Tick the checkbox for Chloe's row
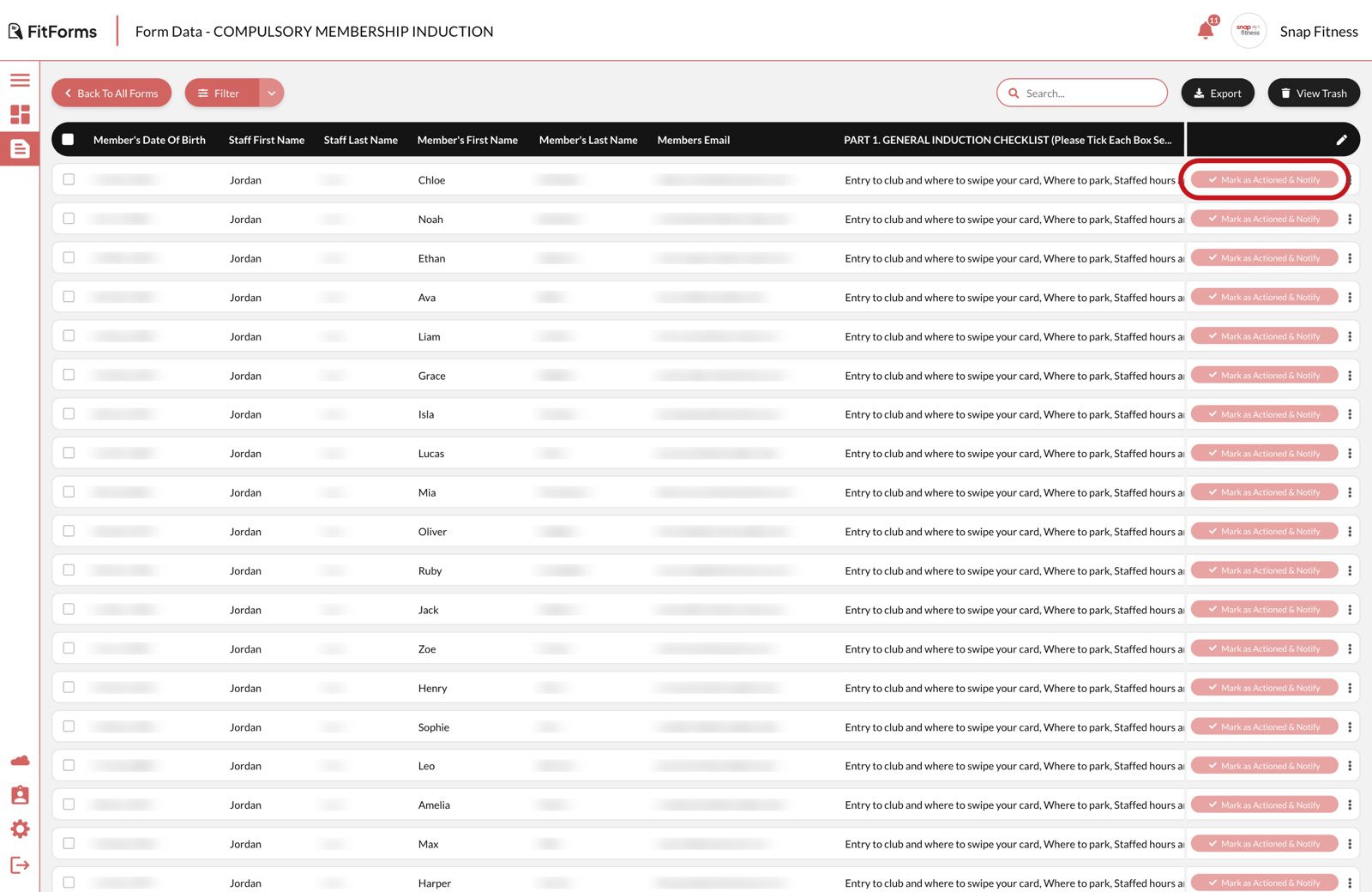This screenshot has width=1372, height=892. [x=69, y=179]
